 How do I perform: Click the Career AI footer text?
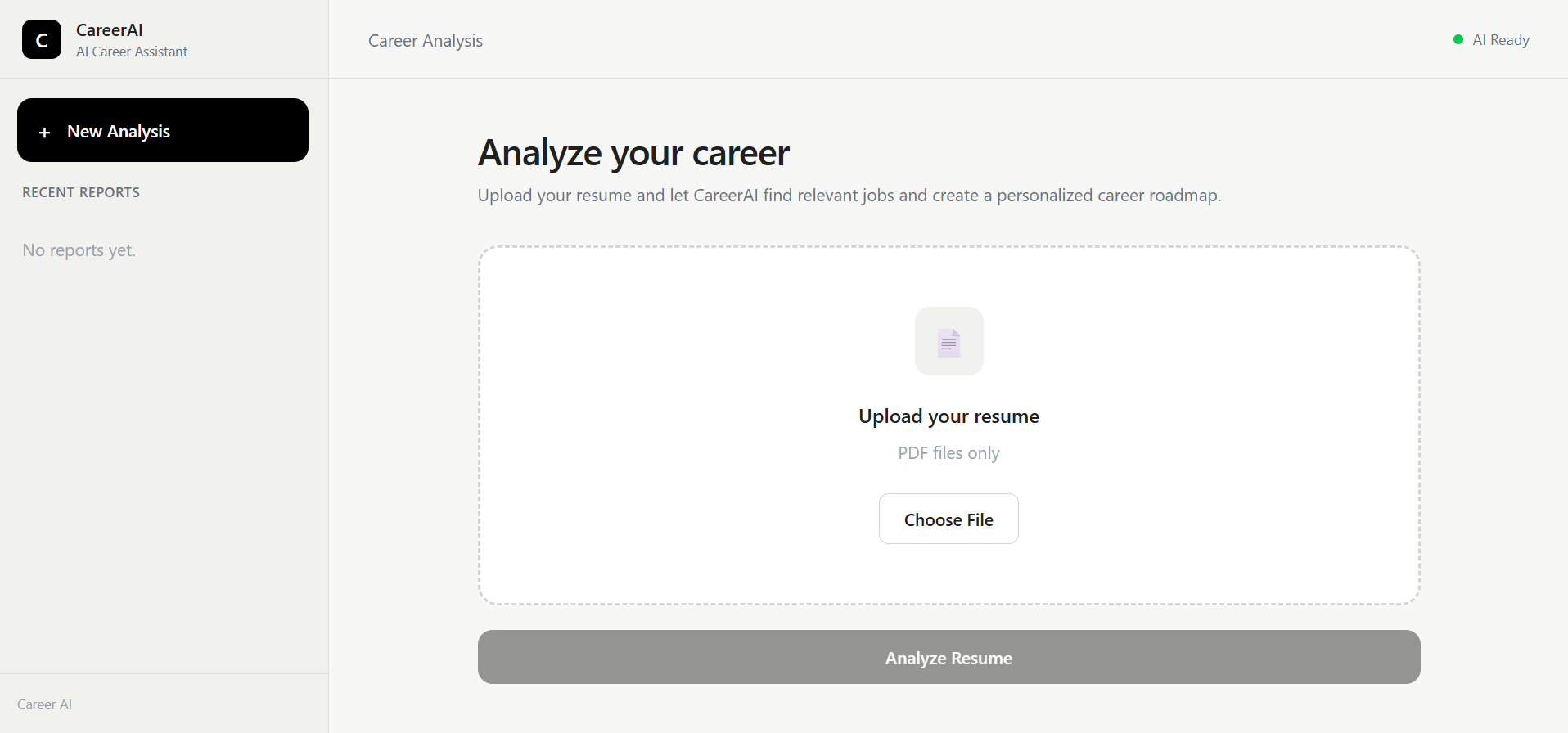45,704
